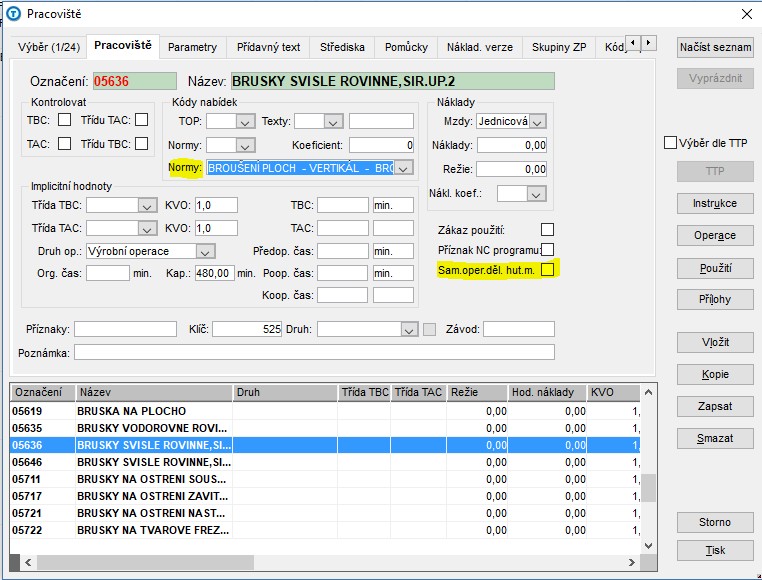
Task: Click the Kopie button
Action: (715, 374)
